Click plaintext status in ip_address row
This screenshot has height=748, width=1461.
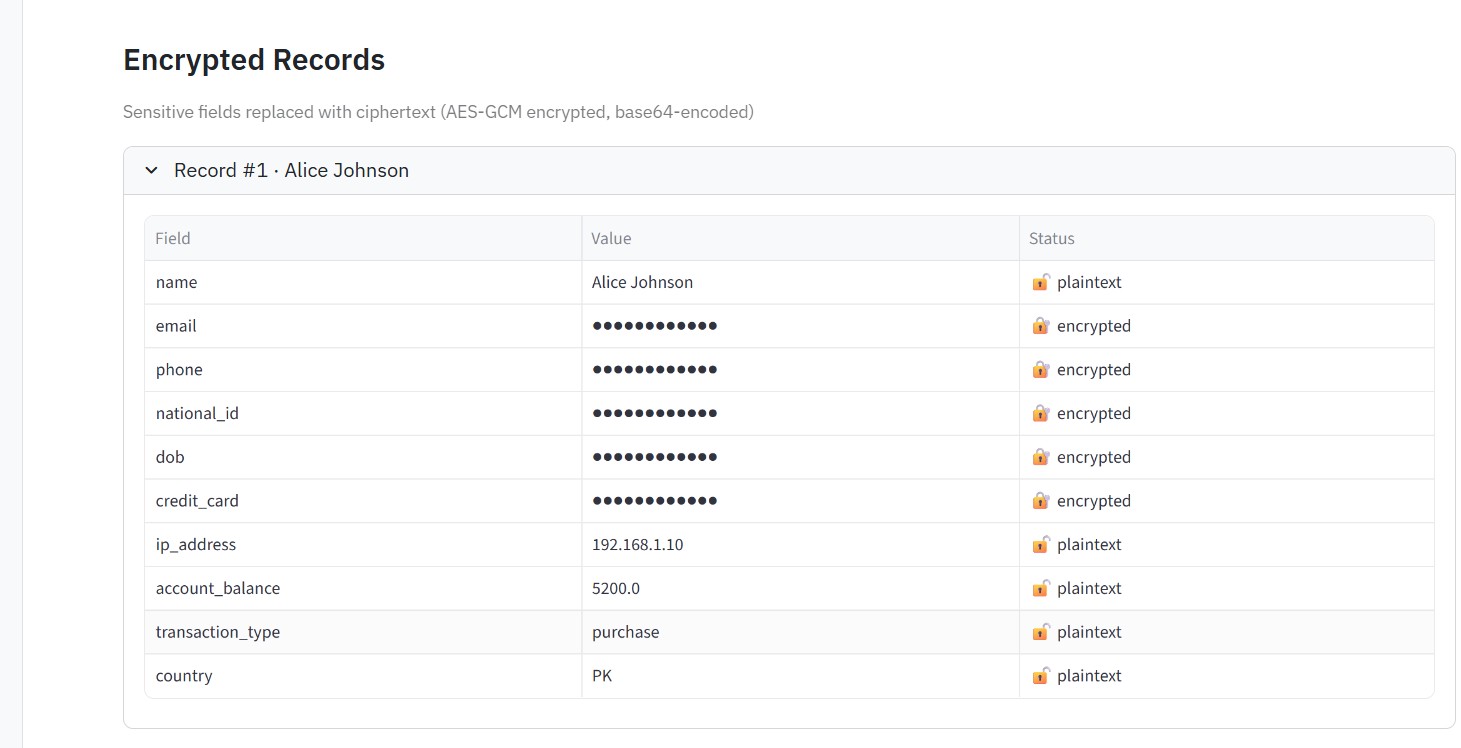[1089, 544]
